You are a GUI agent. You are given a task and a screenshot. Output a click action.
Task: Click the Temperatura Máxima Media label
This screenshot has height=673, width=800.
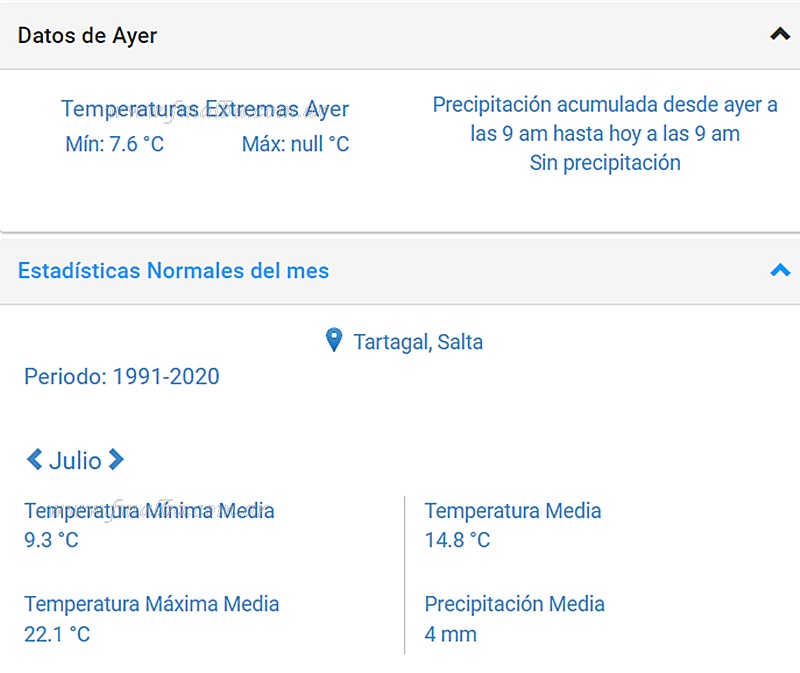151,604
